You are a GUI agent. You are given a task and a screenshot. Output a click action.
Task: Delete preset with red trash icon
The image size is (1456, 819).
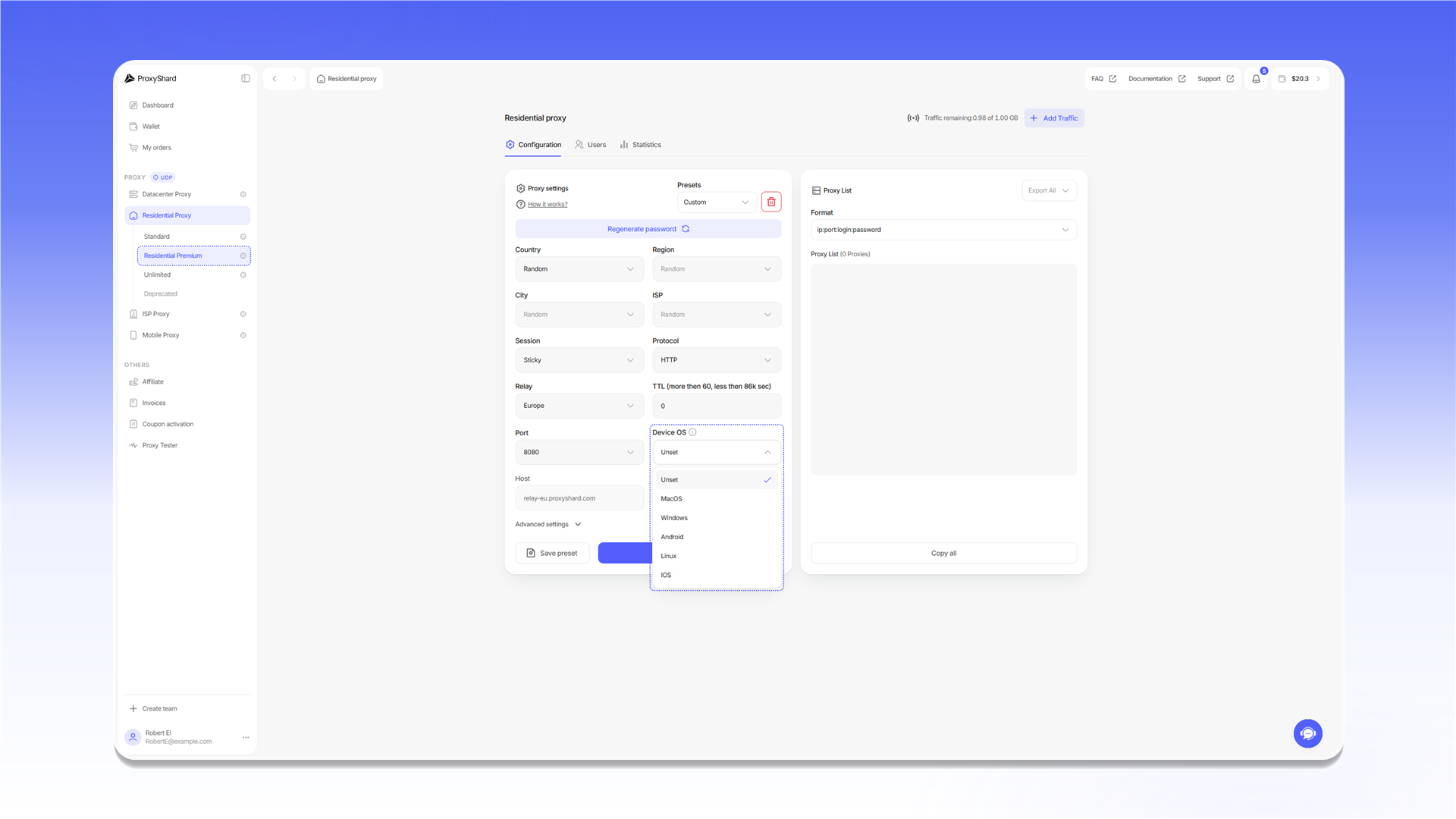click(771, 202)
